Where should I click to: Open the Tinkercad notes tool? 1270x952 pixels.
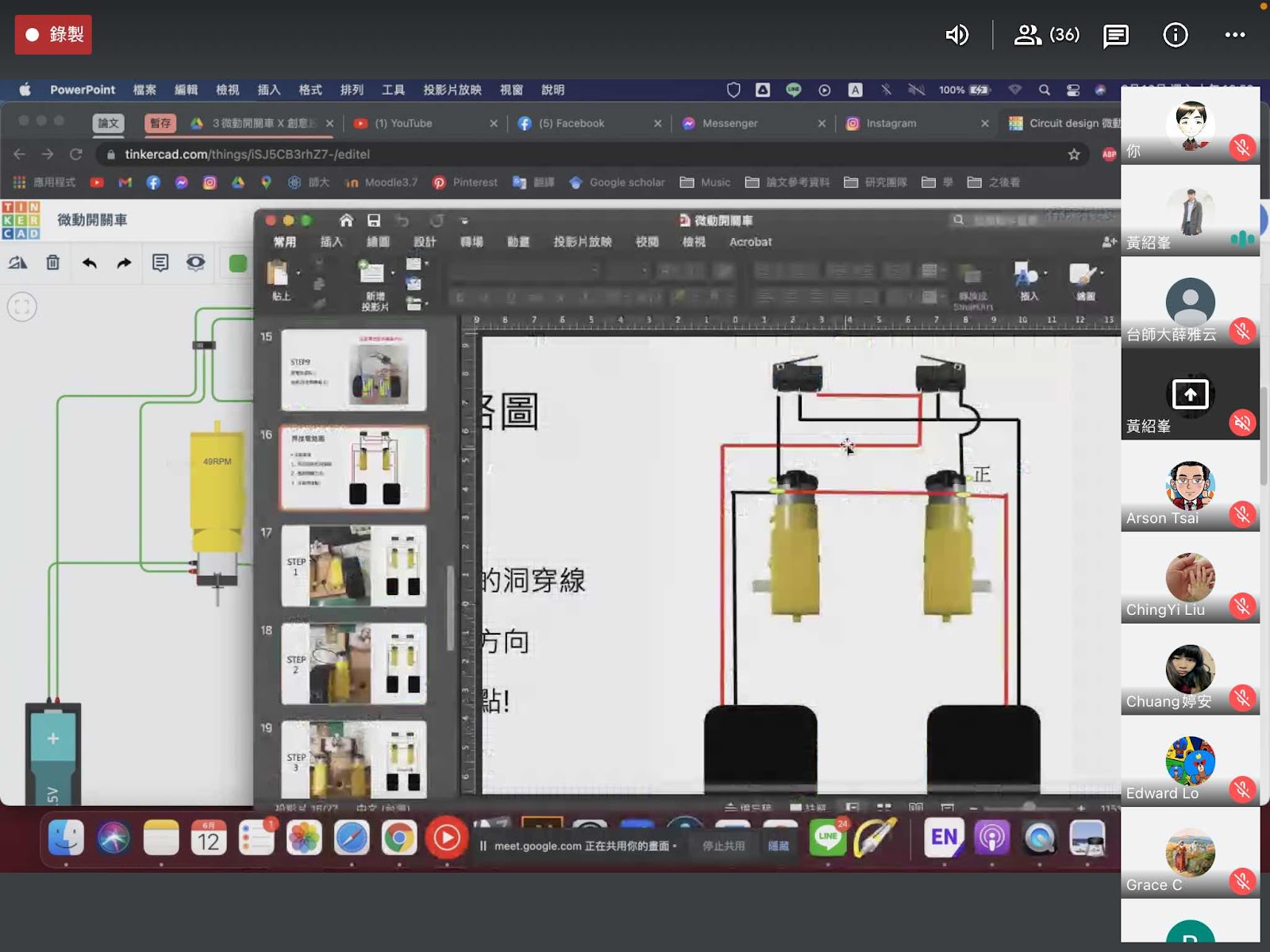coord(160,263)
